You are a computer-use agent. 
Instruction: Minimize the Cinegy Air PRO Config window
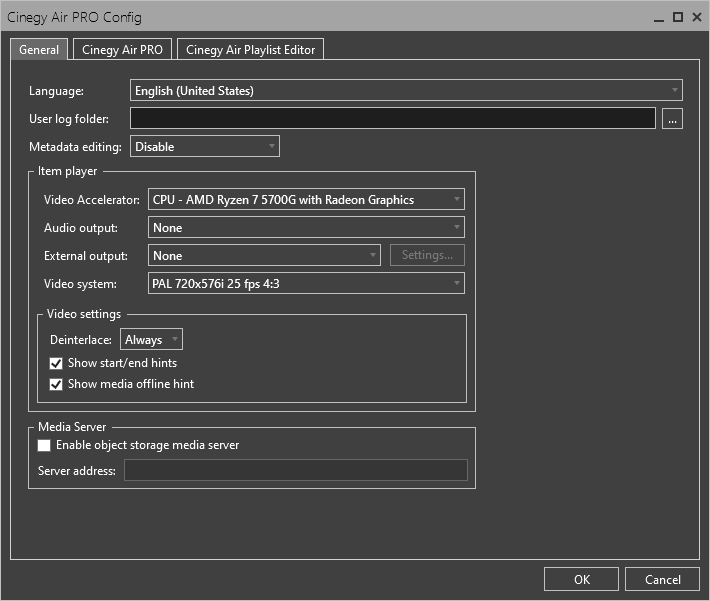[659, 18]
